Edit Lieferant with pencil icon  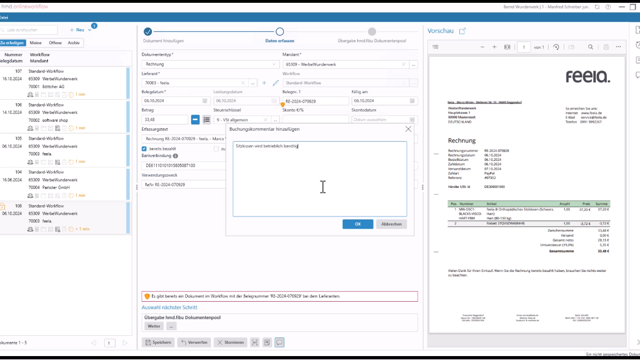pos(276,83)
